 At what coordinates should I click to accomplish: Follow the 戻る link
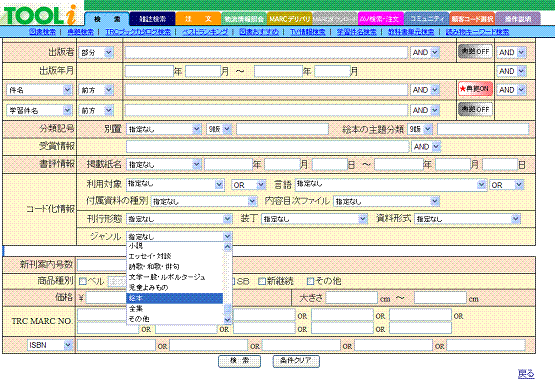526,374
